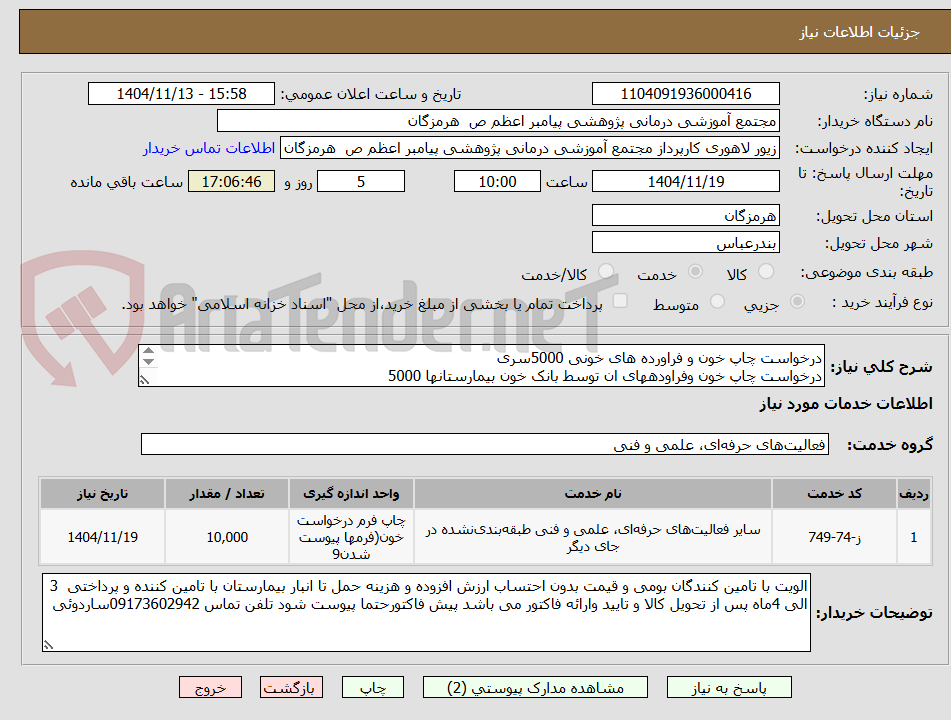This screenshot has width=951, height=720.
Task: Click the service group field
Action: (485, 445)
